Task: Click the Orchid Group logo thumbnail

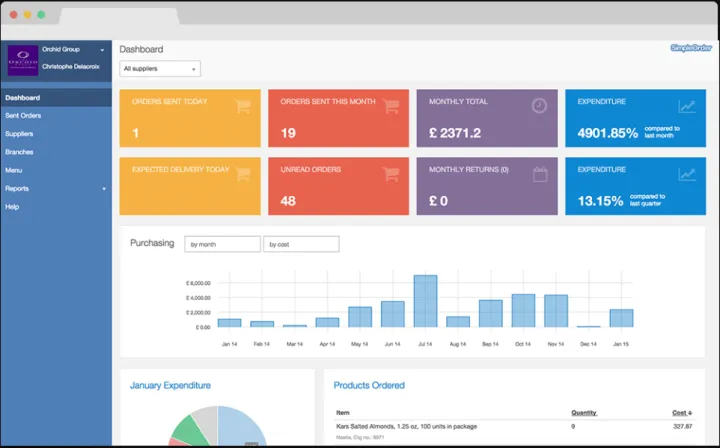Action: pos(22,60)
